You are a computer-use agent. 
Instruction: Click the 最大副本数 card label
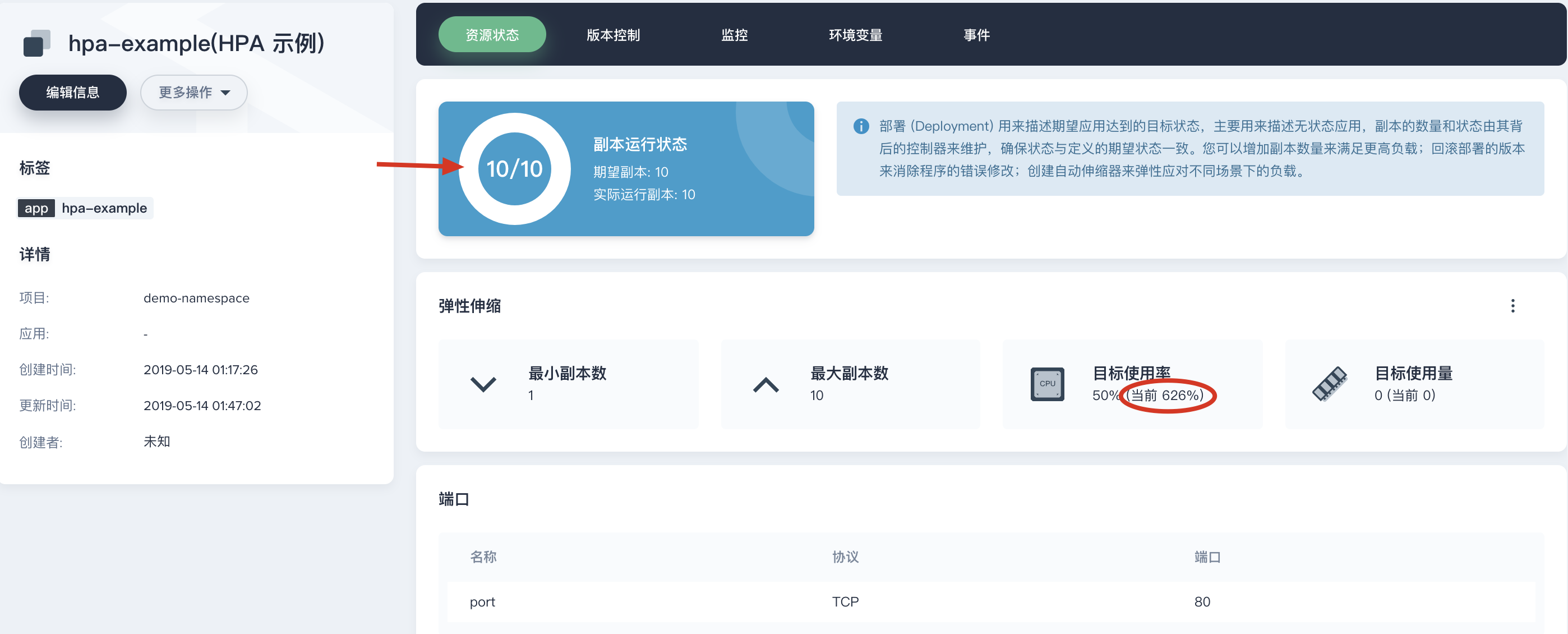click(849, 373)
